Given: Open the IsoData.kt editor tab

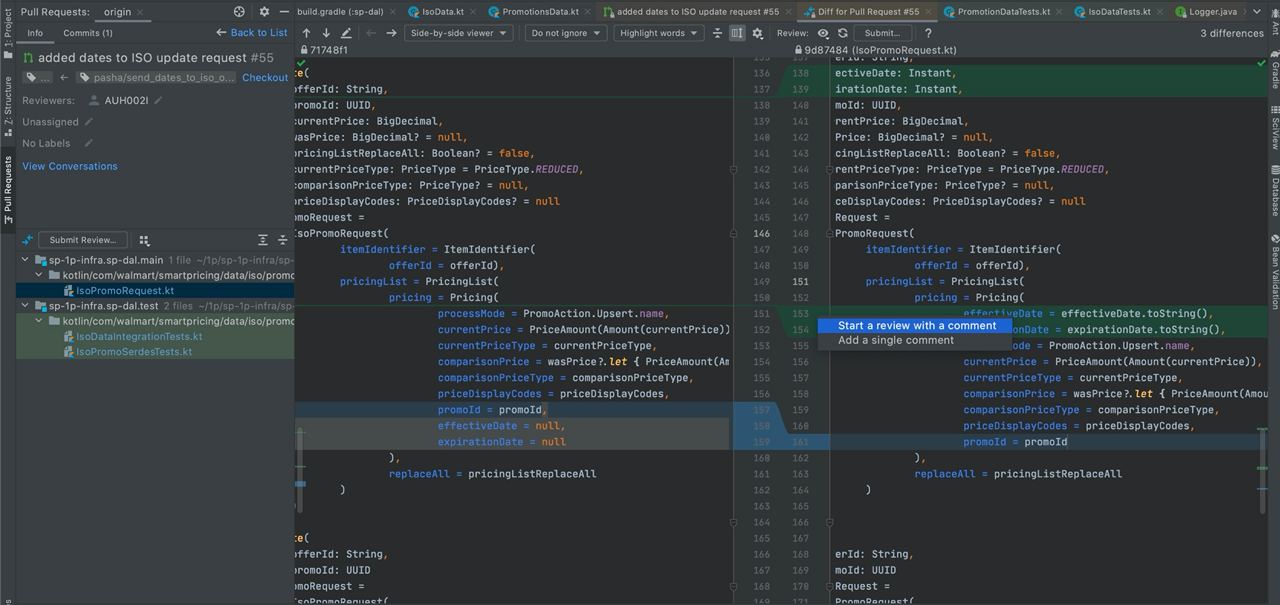Looking at the screenshot, I should 436,12.
